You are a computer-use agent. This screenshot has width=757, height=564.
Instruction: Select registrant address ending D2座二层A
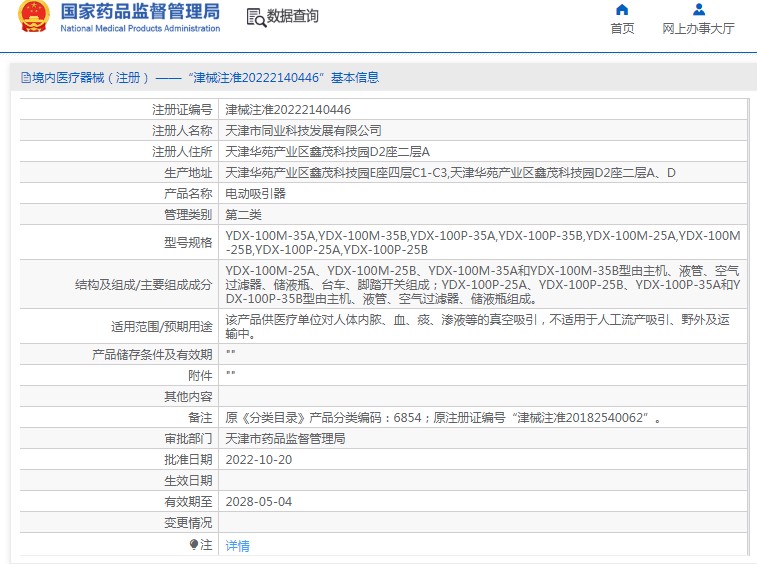click(x=328, y=152)
